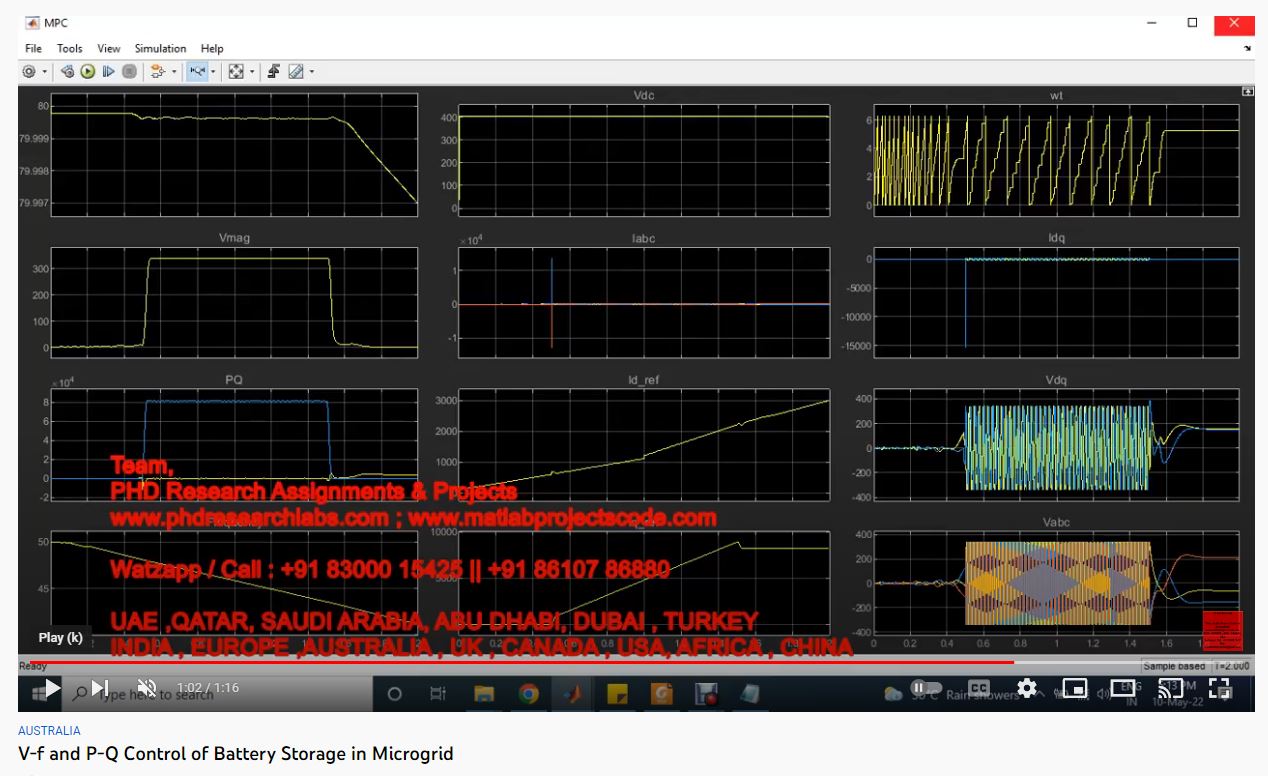Screen dimensions: 1268x776
Task: Click the Step Forward toolbar icon
Action: 108,72
